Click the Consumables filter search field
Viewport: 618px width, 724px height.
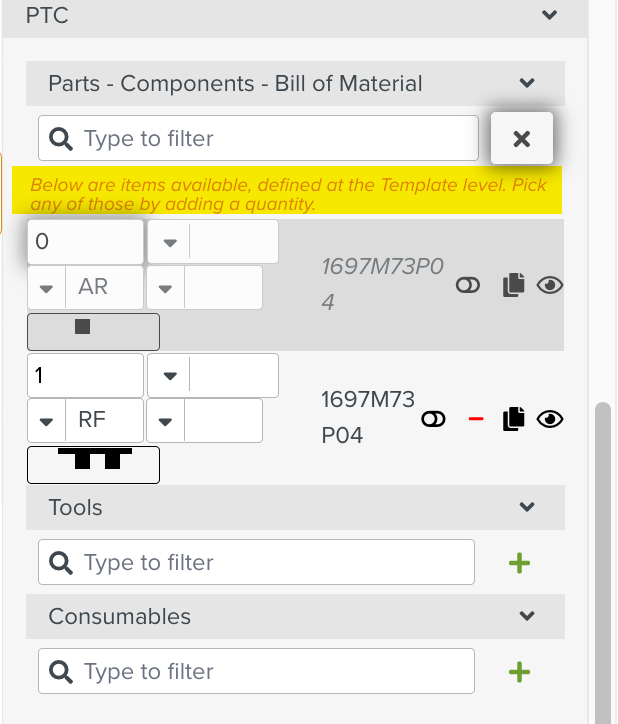(256, 671)
